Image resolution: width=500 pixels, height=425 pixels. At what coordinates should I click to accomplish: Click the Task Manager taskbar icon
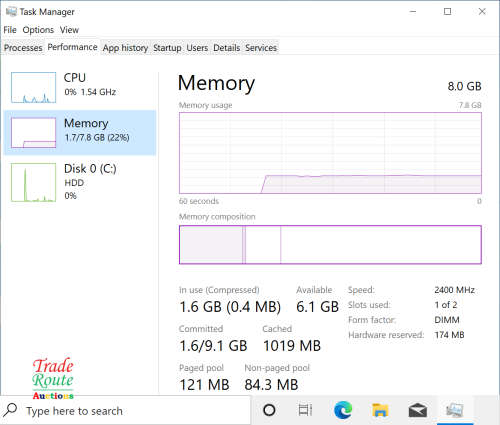point(455,410)
